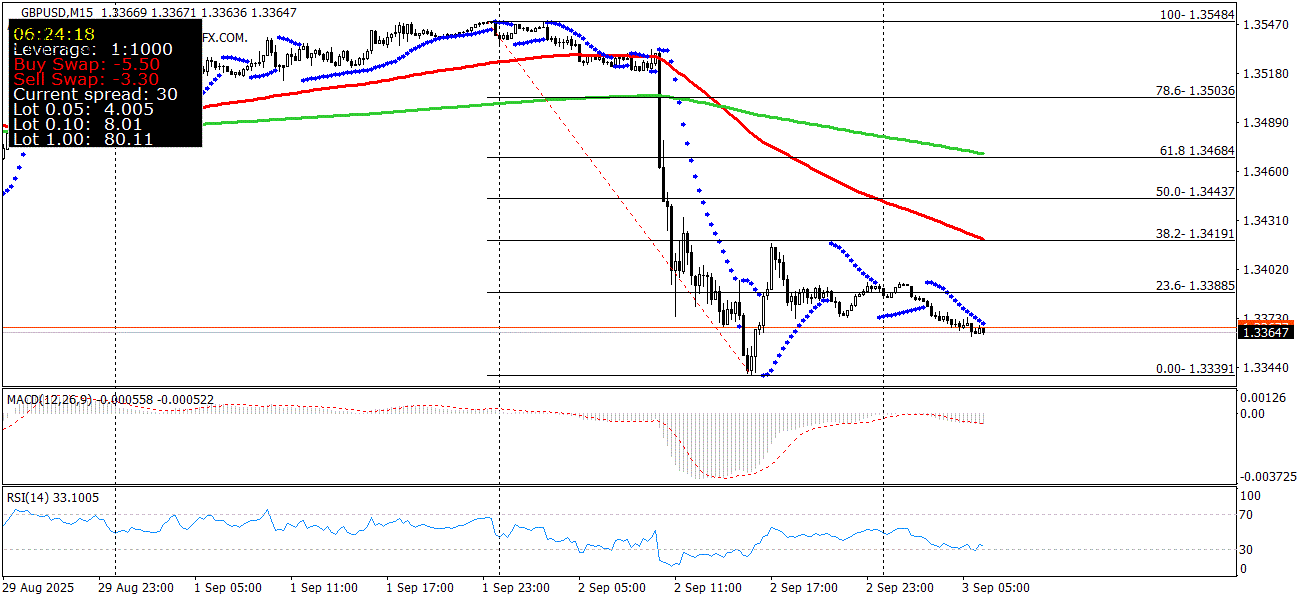Click the 1.34600 price scale value

pyautogui.click(x=1264, y=171)
